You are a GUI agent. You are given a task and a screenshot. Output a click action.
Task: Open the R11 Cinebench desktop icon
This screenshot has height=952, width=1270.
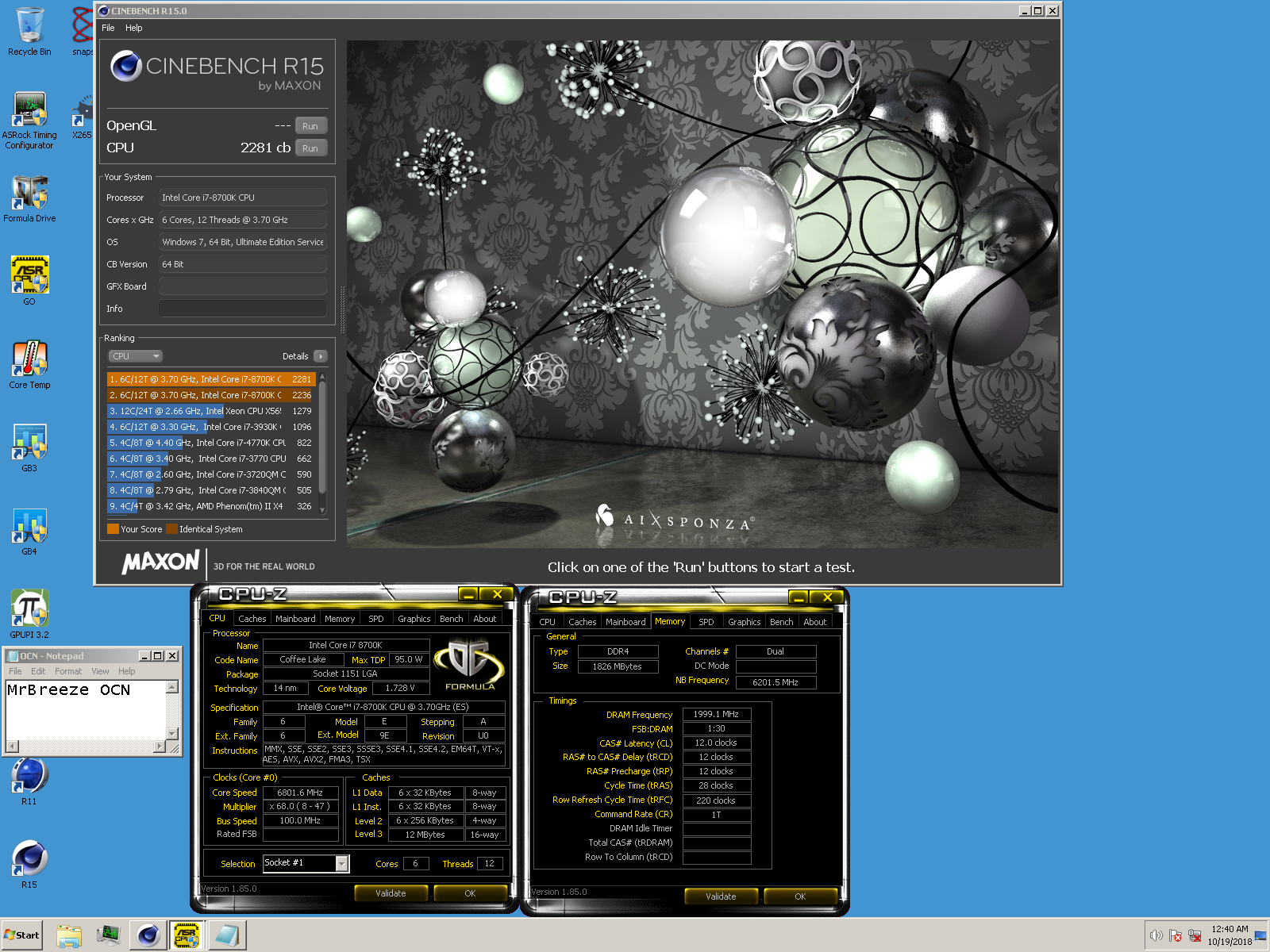tap(29, 781)
